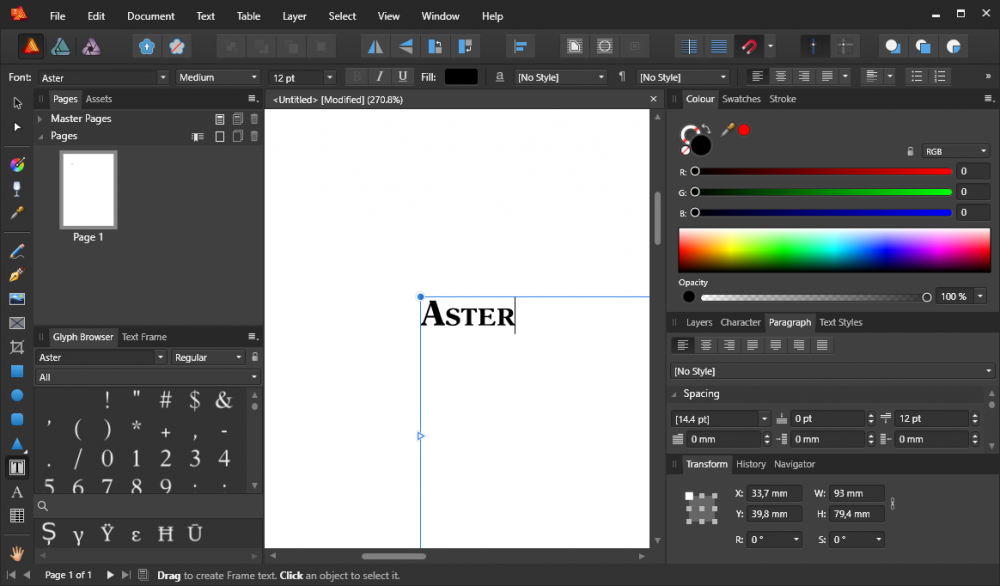Open the Table menu
The width and height of the screenshot is (1000, 586).
(x=248, y=16)
